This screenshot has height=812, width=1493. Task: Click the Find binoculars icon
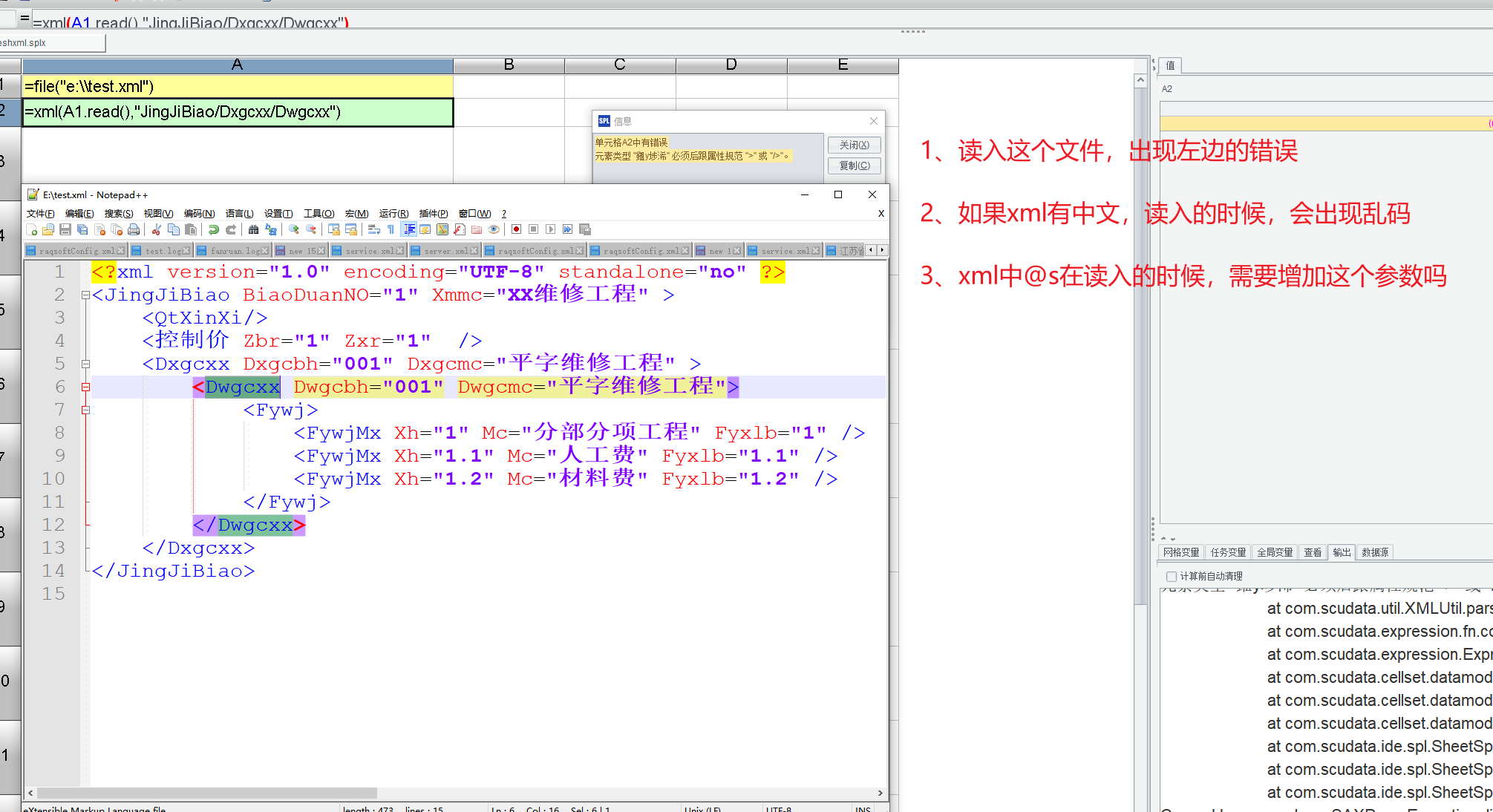[254, 229]
